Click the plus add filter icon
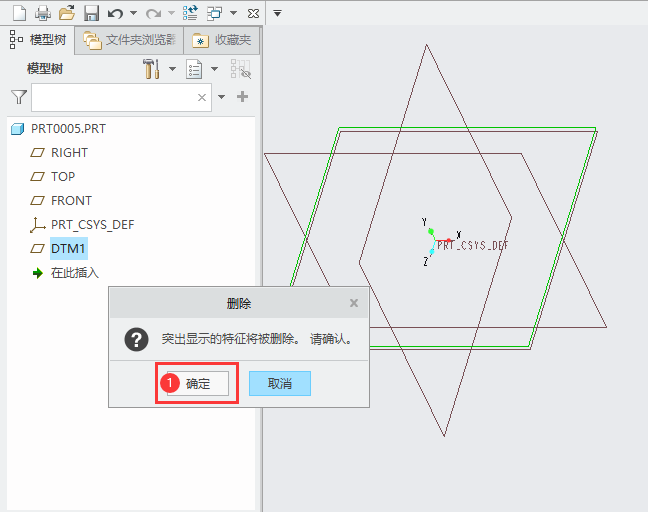This screenshot has height=512, width=648. coord(243,97)
